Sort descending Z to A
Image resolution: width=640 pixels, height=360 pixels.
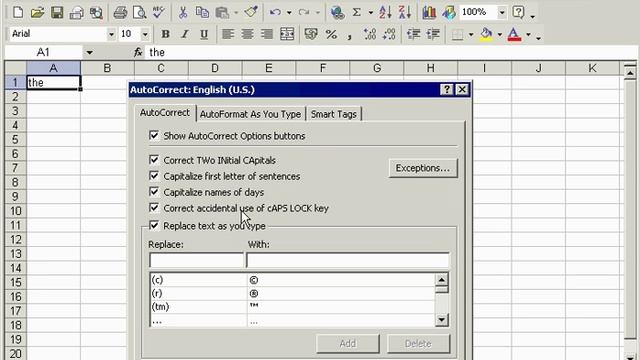tap(404, 13)
